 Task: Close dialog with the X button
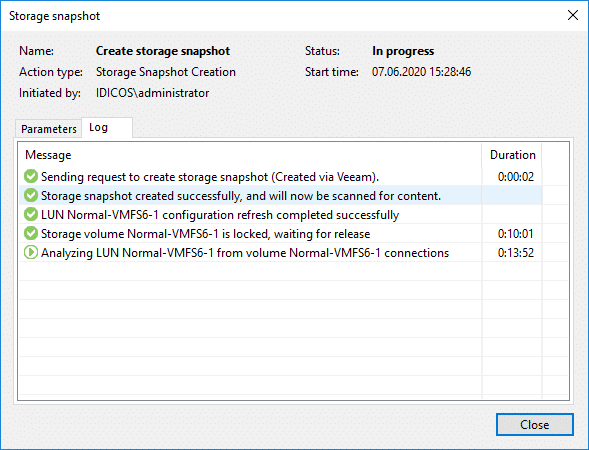(573, 15)
